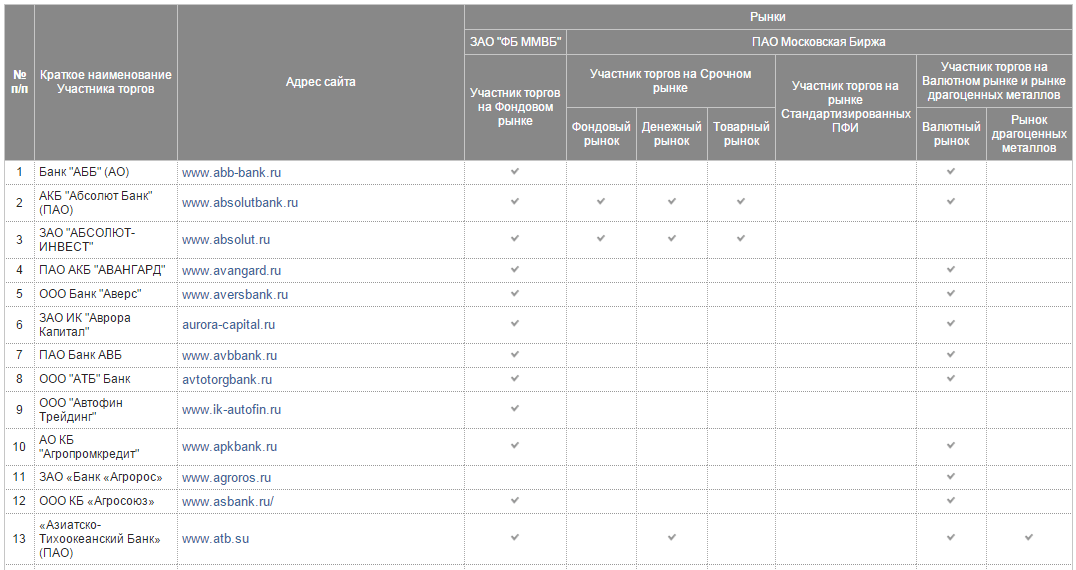
Task: Click the Рынок драгоценных металлов column header
Action: (x=1028, y=134)
